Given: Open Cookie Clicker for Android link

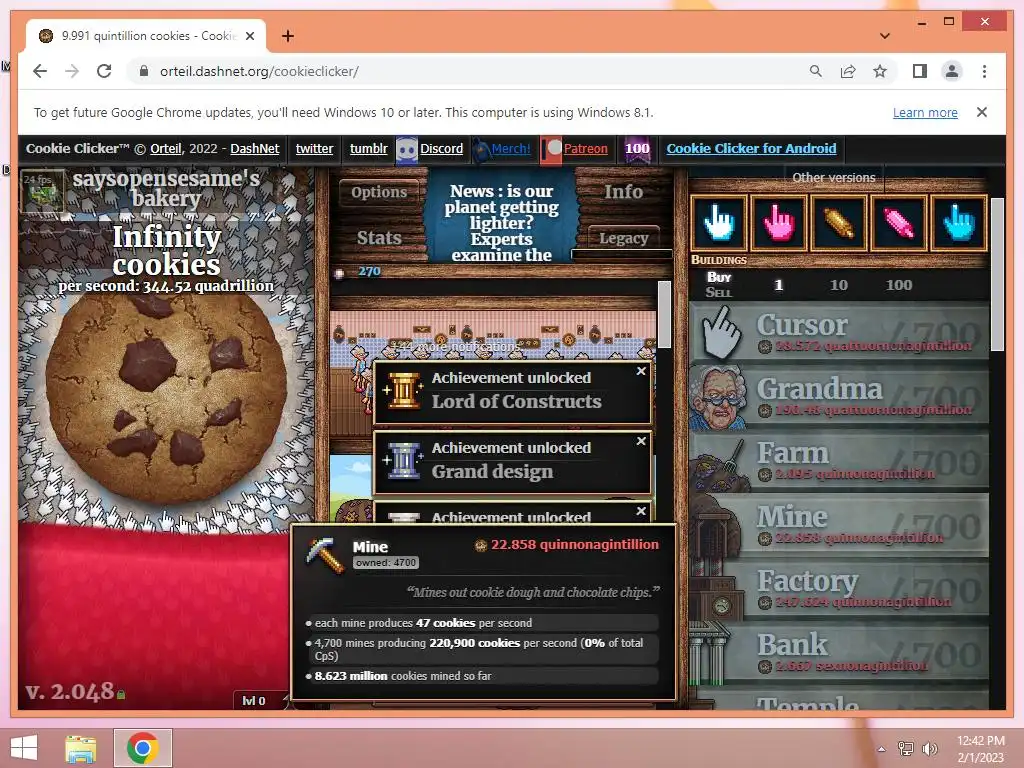Looking at the screenshot, I should coord(751,148).
